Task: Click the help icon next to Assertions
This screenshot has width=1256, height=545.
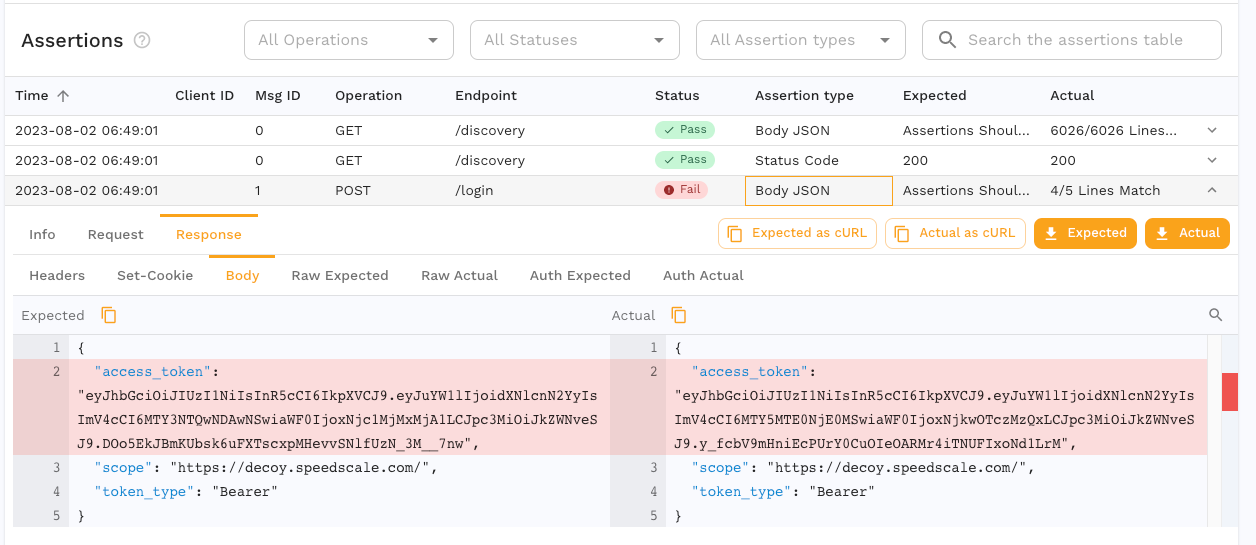Action: 142,41
